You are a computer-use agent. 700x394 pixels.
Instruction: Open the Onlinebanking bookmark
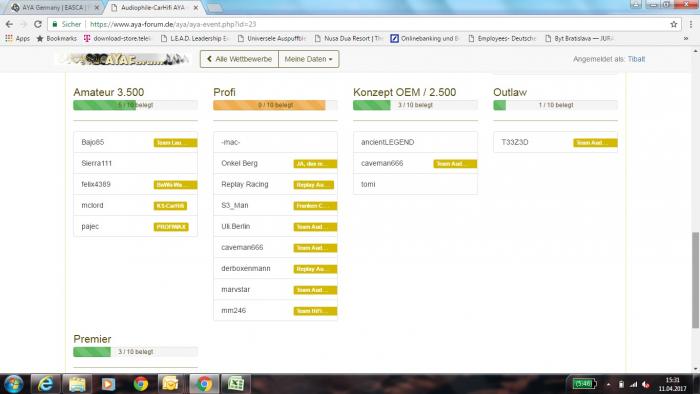click(x=425, y=38)
